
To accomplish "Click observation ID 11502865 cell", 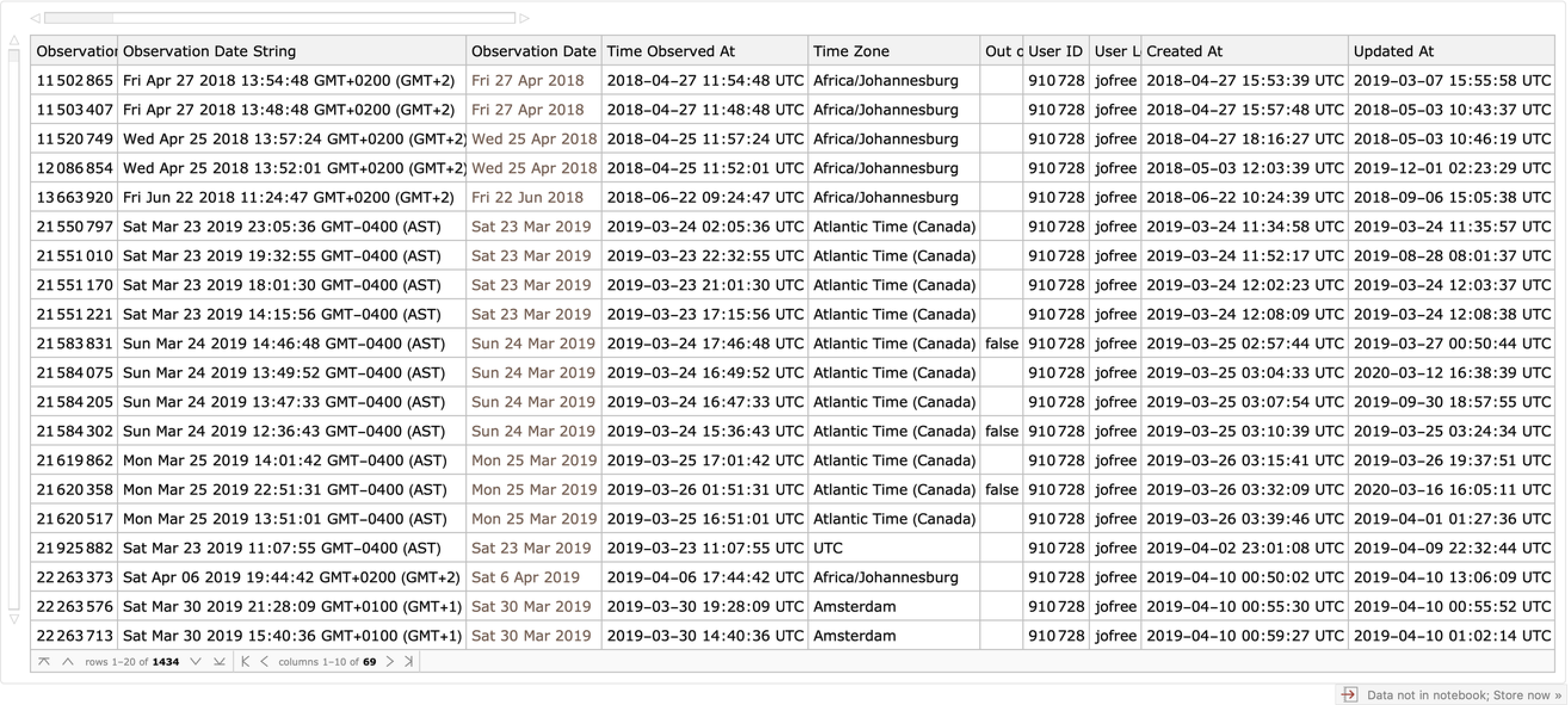I will [74, 81].
